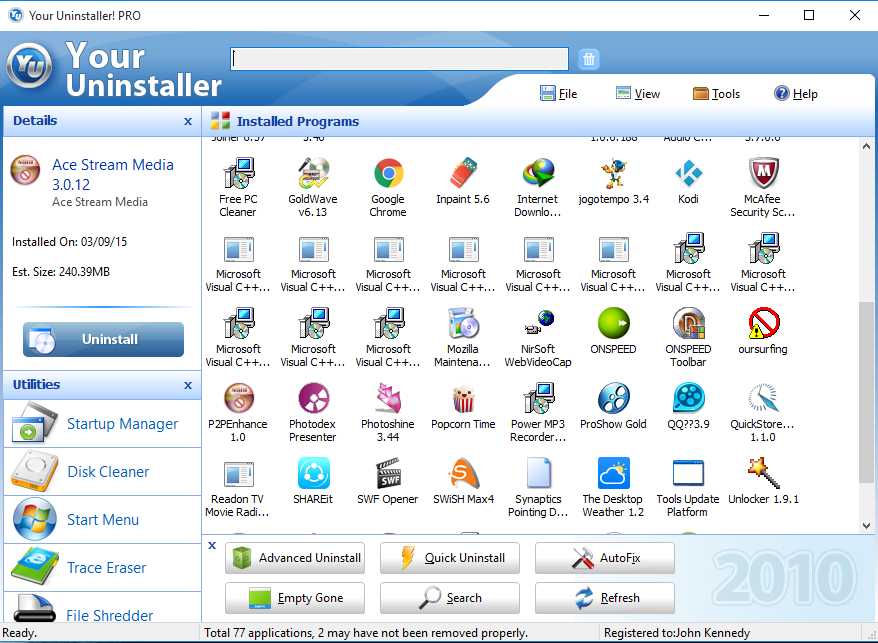The image size is (878, 643).
Task: Select the Readon TV Movie Radio icon
Action: tap(239, 473)
